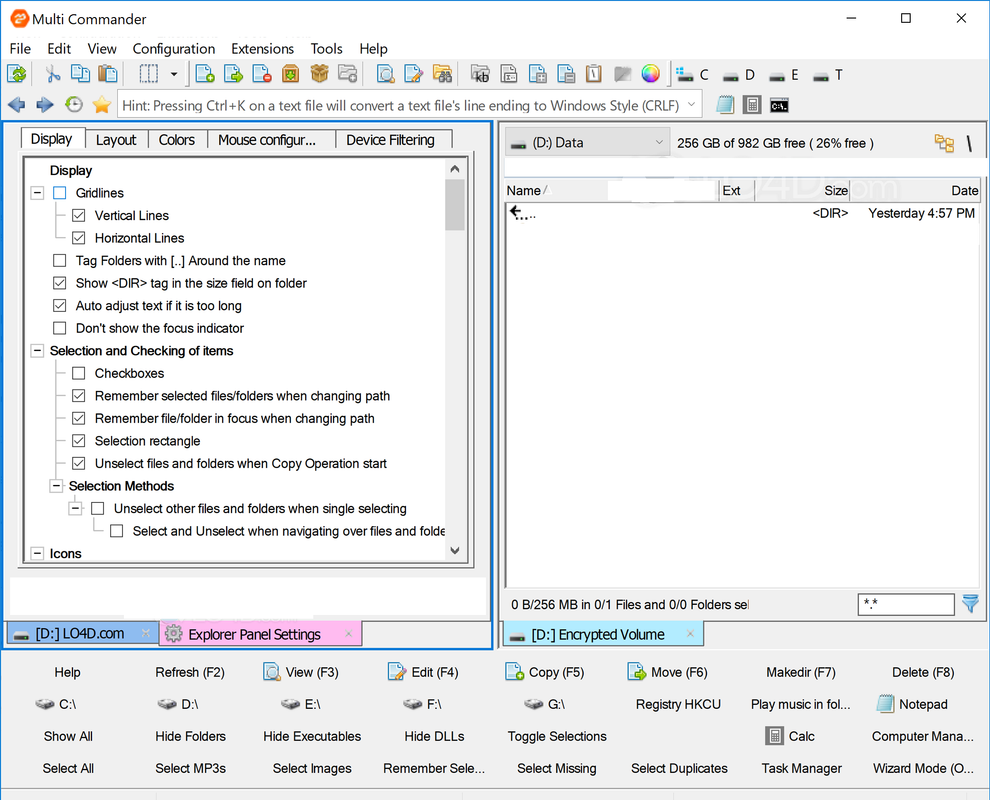
Task: Enable Tag Folders with [..] option
Action: click(59, 260)
